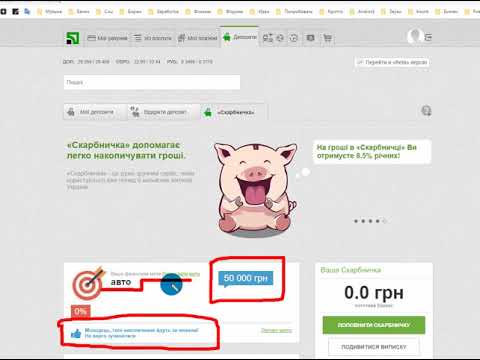
Task: Click the currency exchange icon in the top toolbar
Action: 280,38
